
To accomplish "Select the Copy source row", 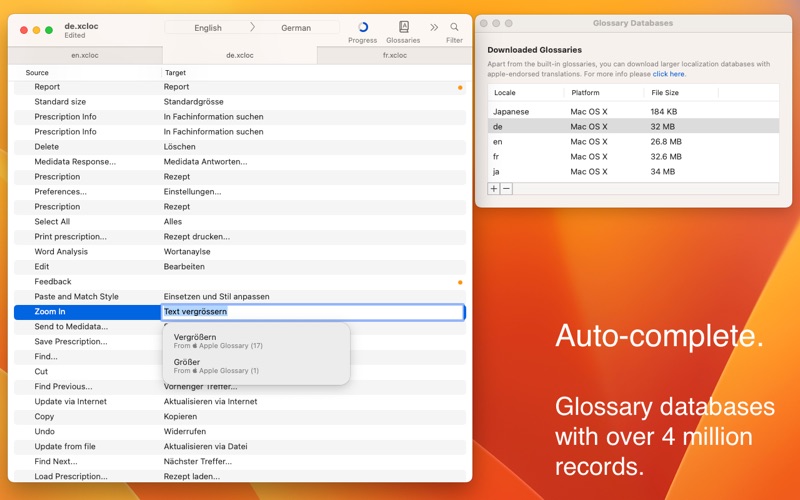I will pyautogui.click(x=240, y=417).
